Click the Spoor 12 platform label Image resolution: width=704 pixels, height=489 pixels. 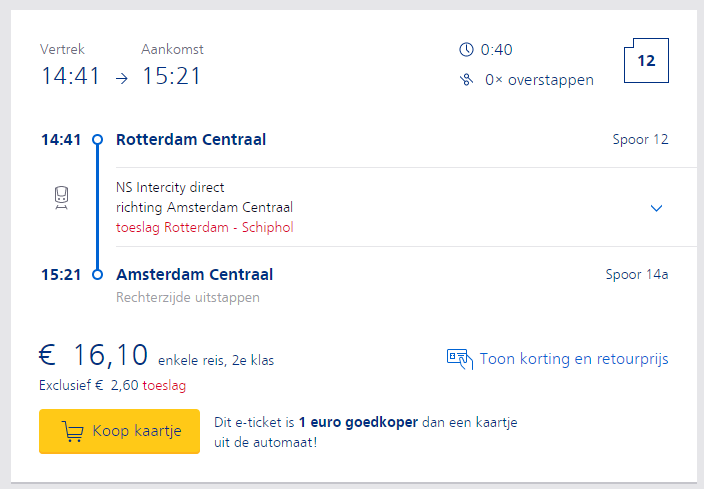point(640,140)
